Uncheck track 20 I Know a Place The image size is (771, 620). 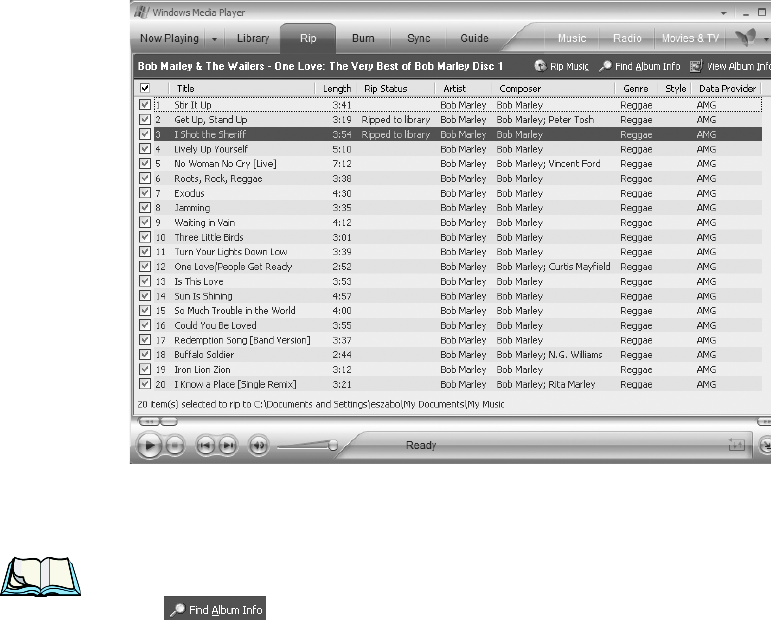[x=145, y=384]
